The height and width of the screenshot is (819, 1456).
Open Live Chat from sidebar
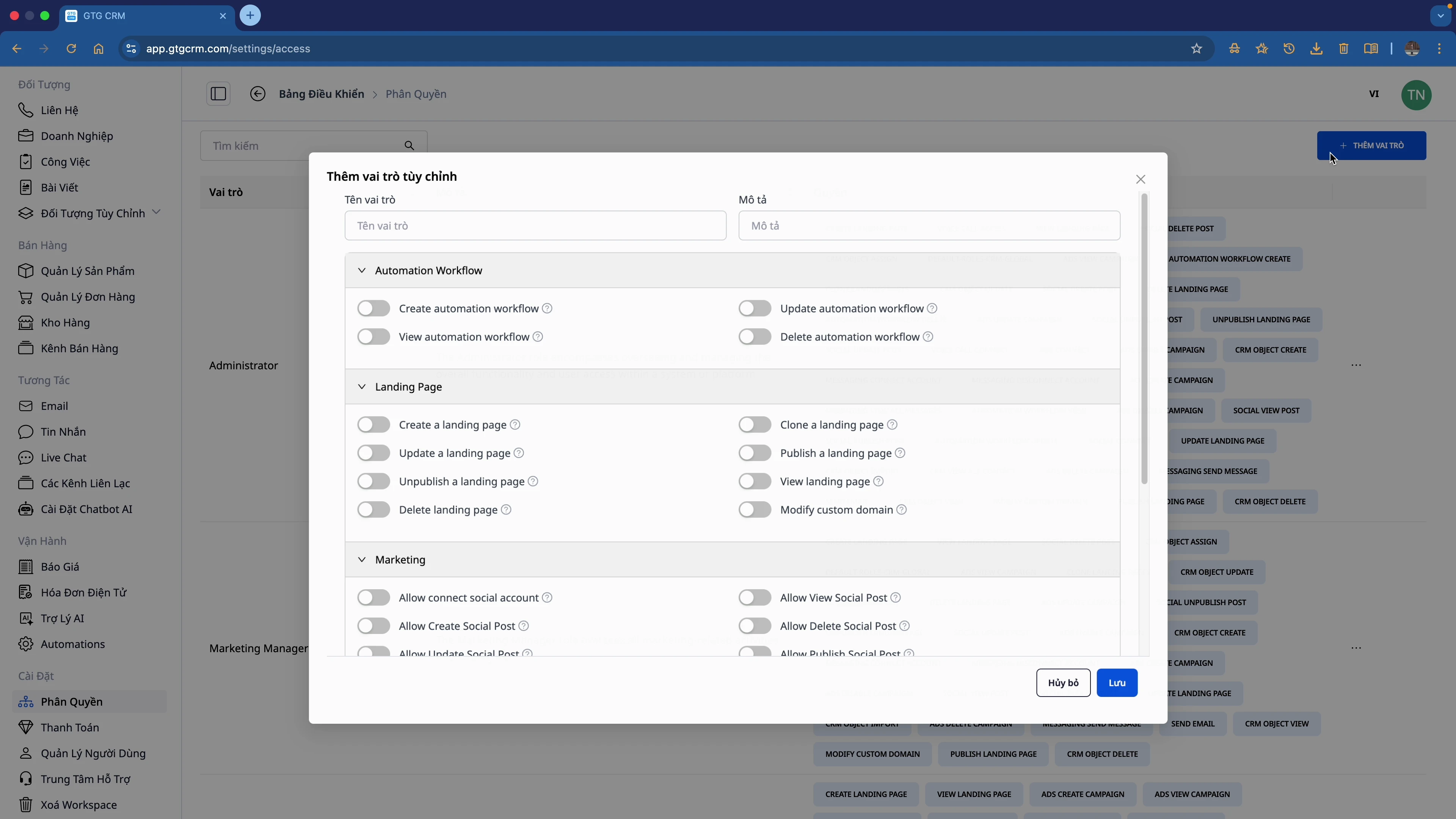pyautogui.click(x=63, y=457)
